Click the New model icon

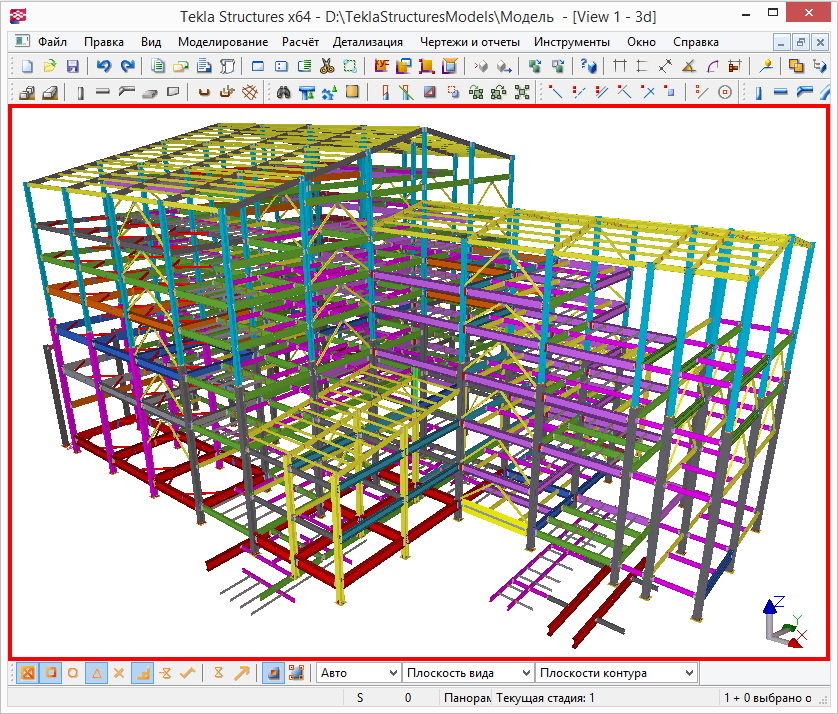[27, 66]
